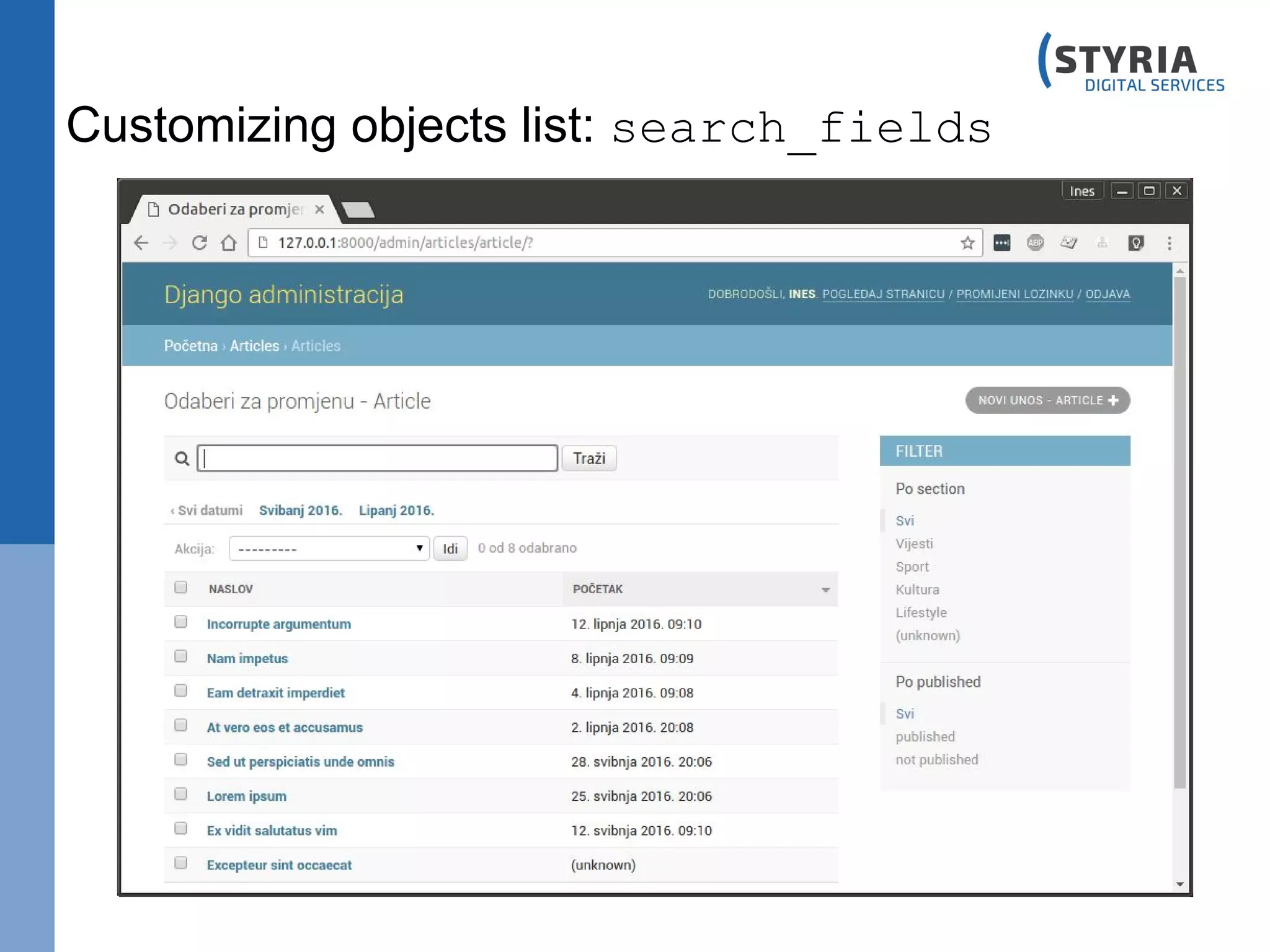Open the Sed ut perspiciatis unde omnis article
1270x952 pixels.
coord(300,762)
